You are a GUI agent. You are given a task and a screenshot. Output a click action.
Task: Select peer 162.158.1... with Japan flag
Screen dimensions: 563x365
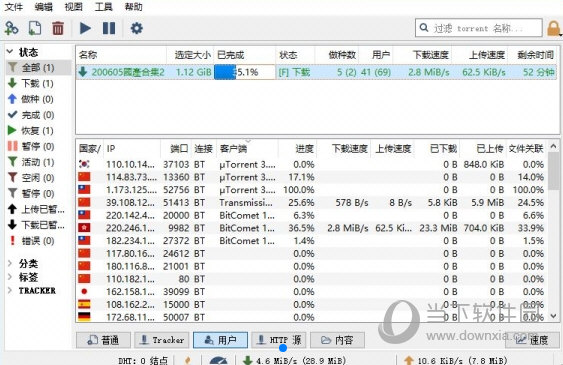312,291
